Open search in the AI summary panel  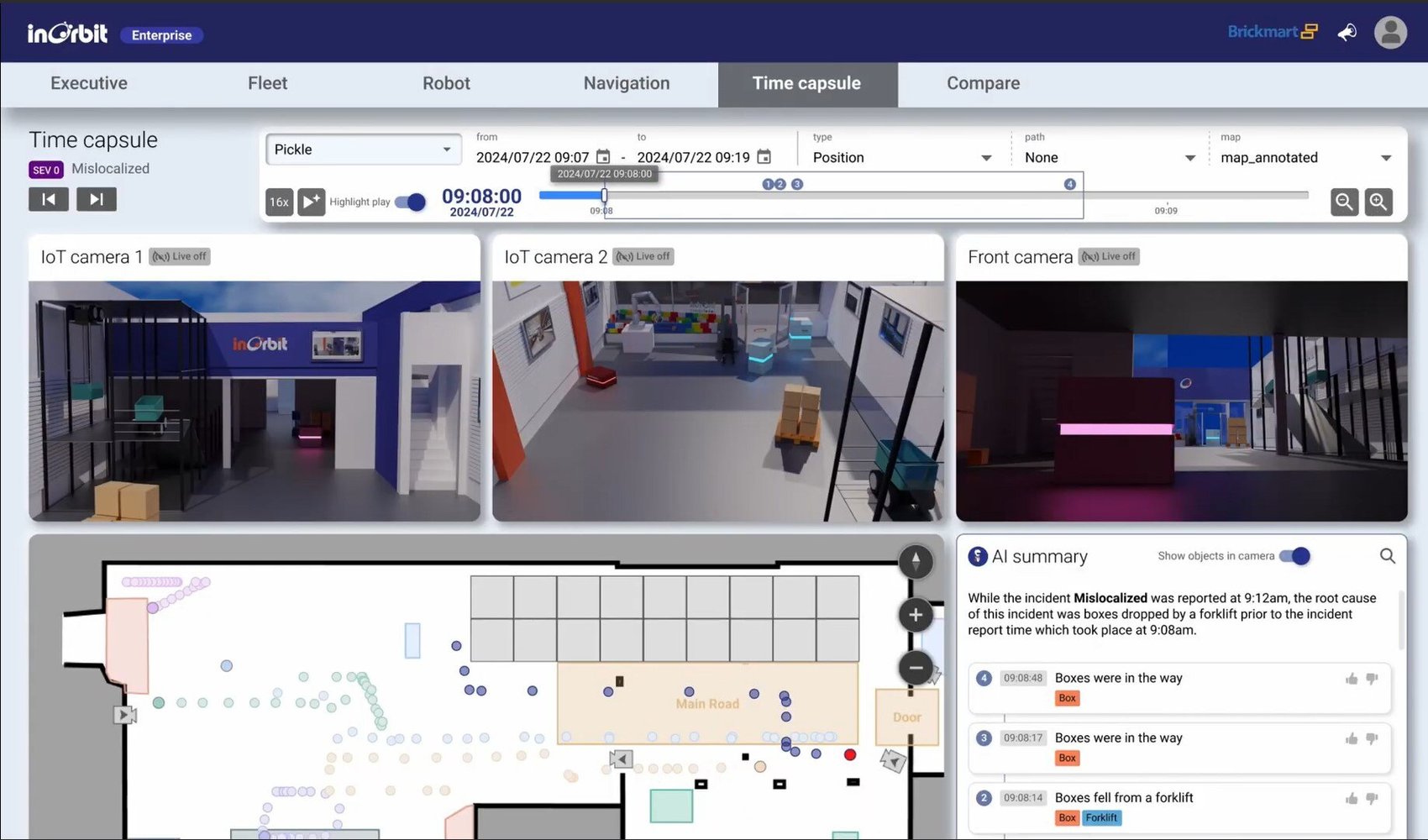[x=1388, y=556]
